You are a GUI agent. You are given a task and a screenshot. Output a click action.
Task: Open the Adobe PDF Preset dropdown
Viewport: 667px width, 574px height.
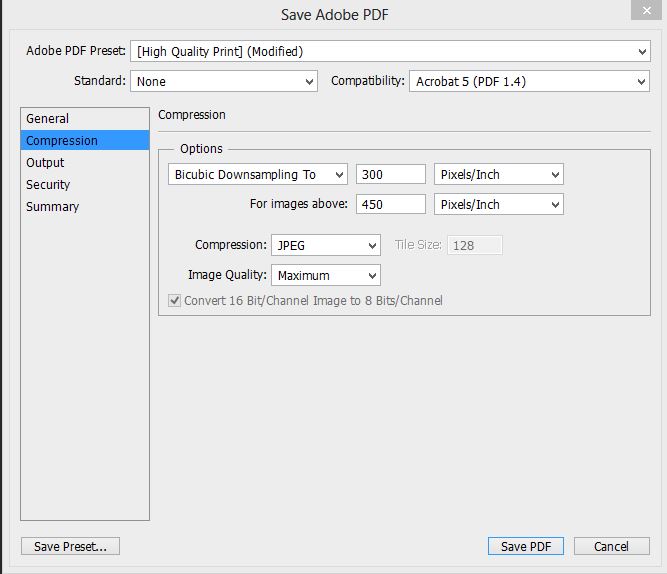coord(390,51)
